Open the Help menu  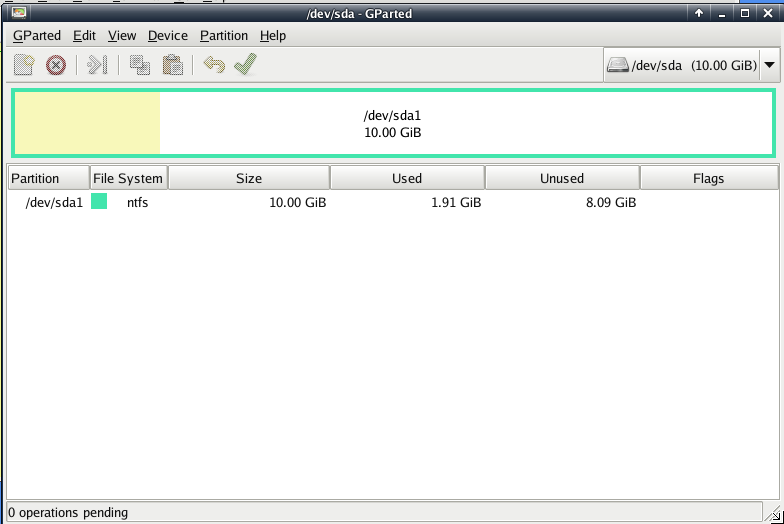273,35
